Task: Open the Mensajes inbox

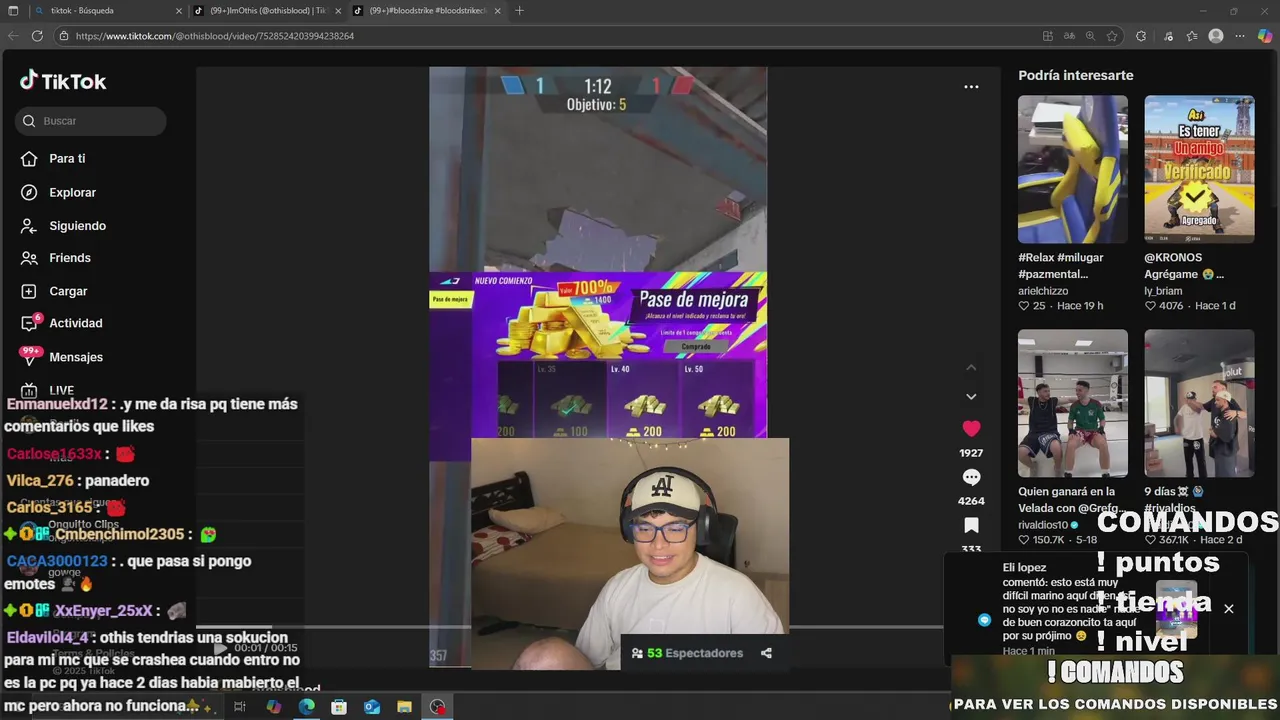Action: pyautogui.click(x=76, y=357)
